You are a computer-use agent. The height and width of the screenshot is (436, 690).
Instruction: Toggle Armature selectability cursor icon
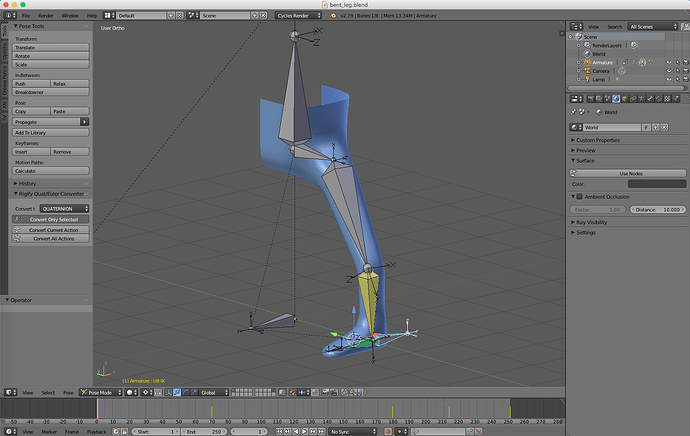pos(678,62)
